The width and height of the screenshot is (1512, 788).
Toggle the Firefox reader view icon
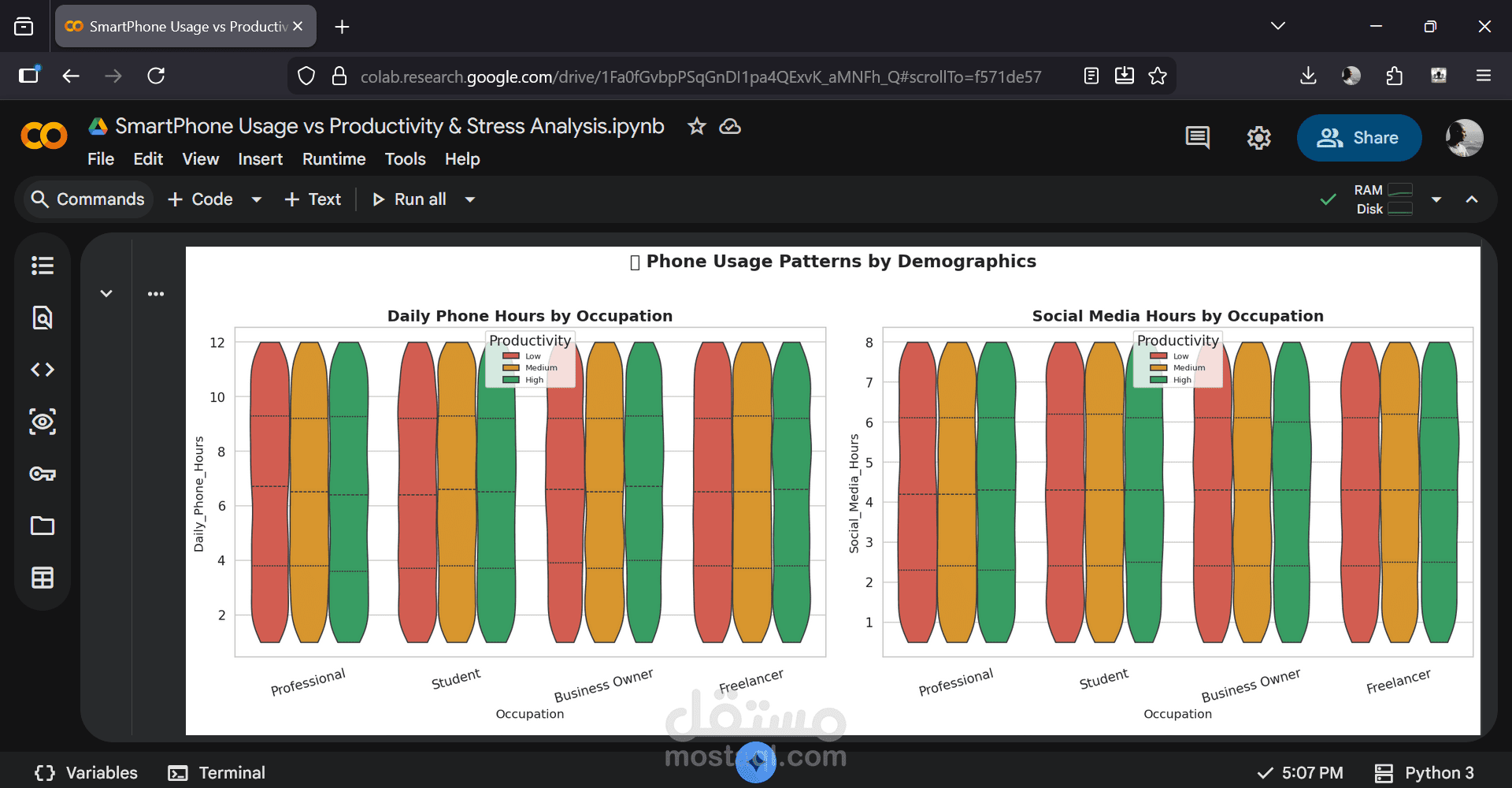(x=1091, y=76)
